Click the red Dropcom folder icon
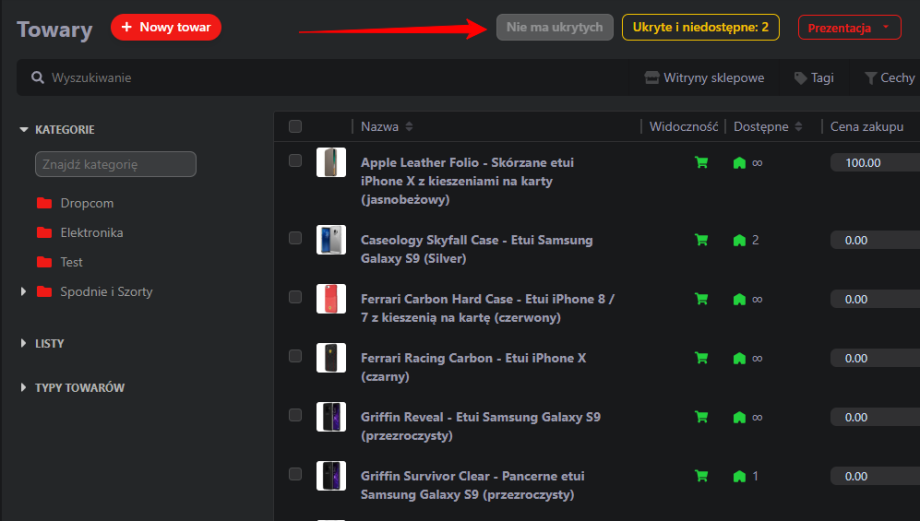Image resolution: width=920 pixels, height=521 pixels. (x=44, y=203)
